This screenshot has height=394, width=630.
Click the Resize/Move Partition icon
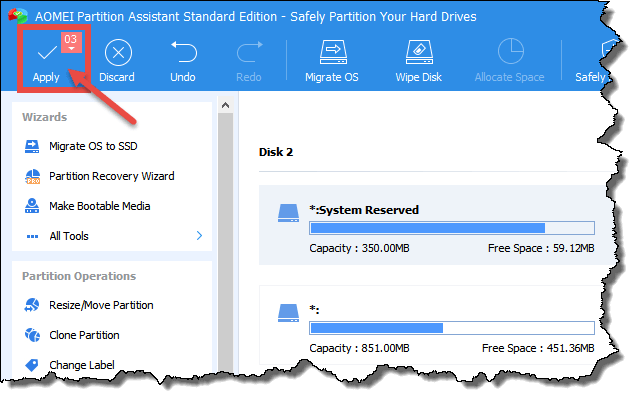(x=32, y=305)
